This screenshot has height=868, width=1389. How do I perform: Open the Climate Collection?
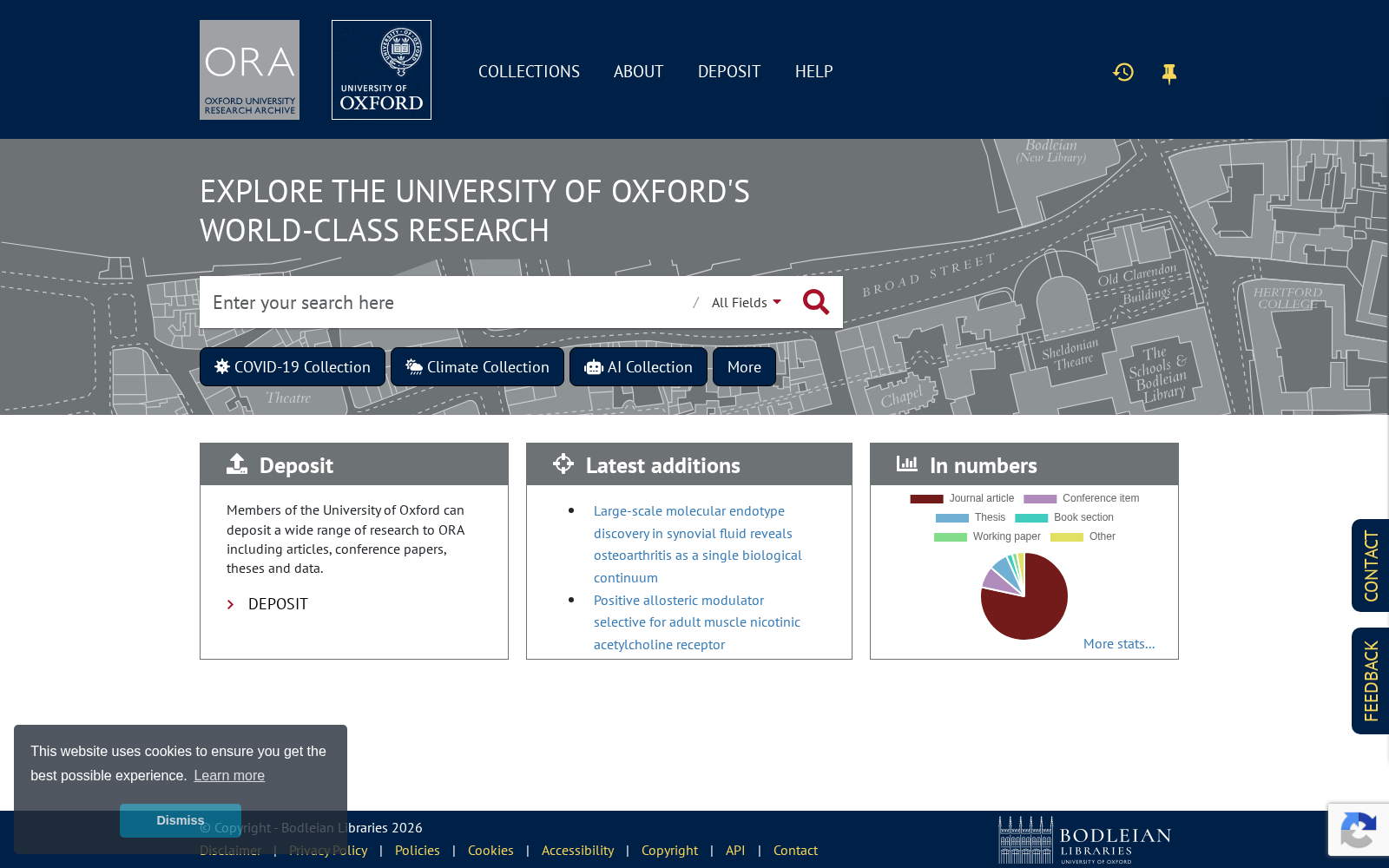(477, 366)
